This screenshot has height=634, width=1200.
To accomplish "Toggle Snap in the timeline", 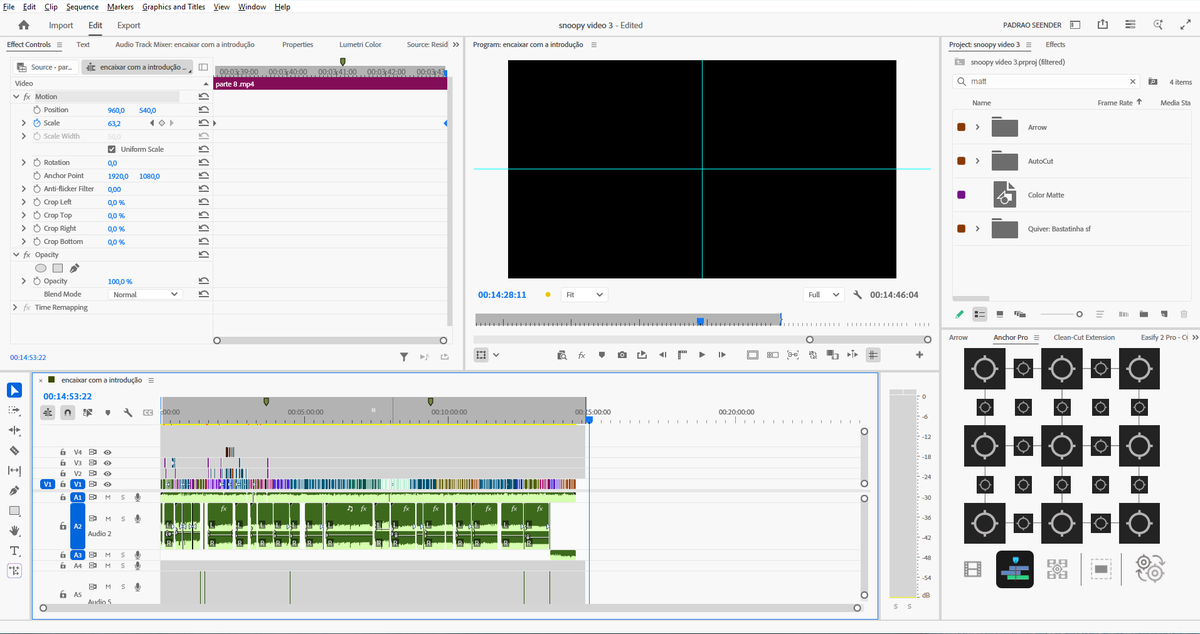I will pos(67,412).
